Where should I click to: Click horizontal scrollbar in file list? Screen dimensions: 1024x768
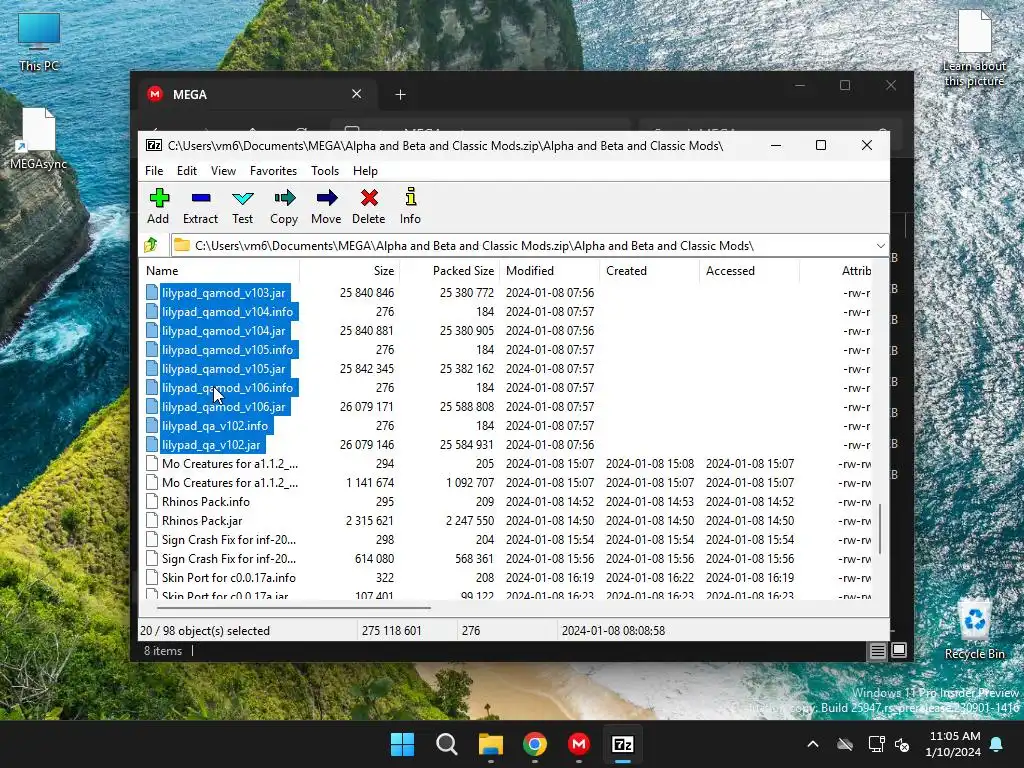point(294,607)
